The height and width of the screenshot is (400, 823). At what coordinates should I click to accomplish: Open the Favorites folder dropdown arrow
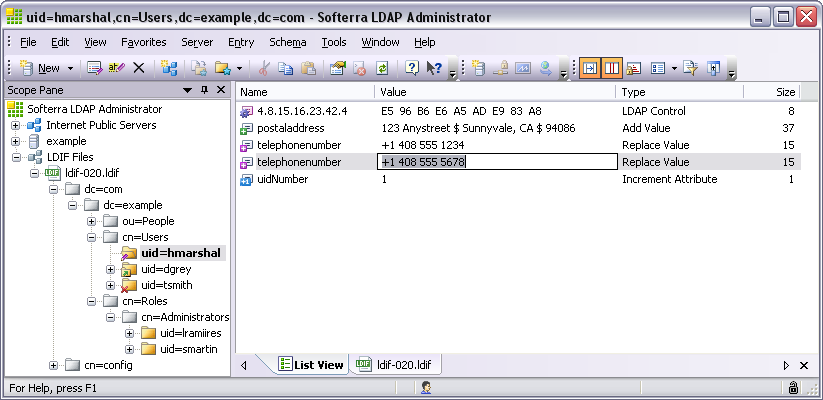[x=239, y=68]
